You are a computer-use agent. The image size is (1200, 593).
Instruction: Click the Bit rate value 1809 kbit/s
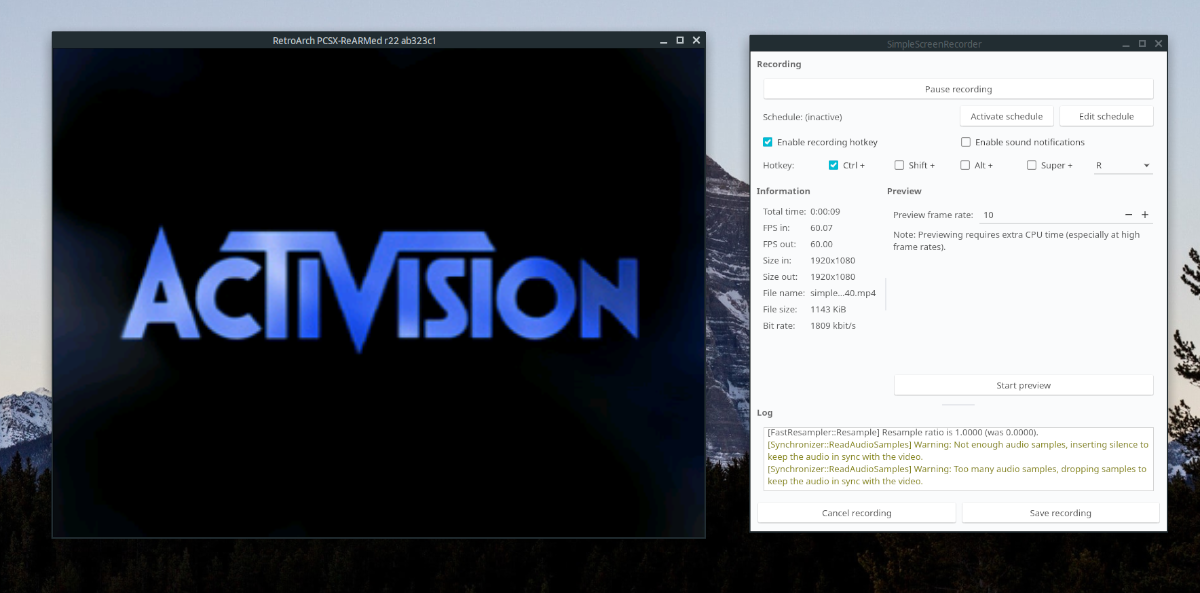[833, 326]
